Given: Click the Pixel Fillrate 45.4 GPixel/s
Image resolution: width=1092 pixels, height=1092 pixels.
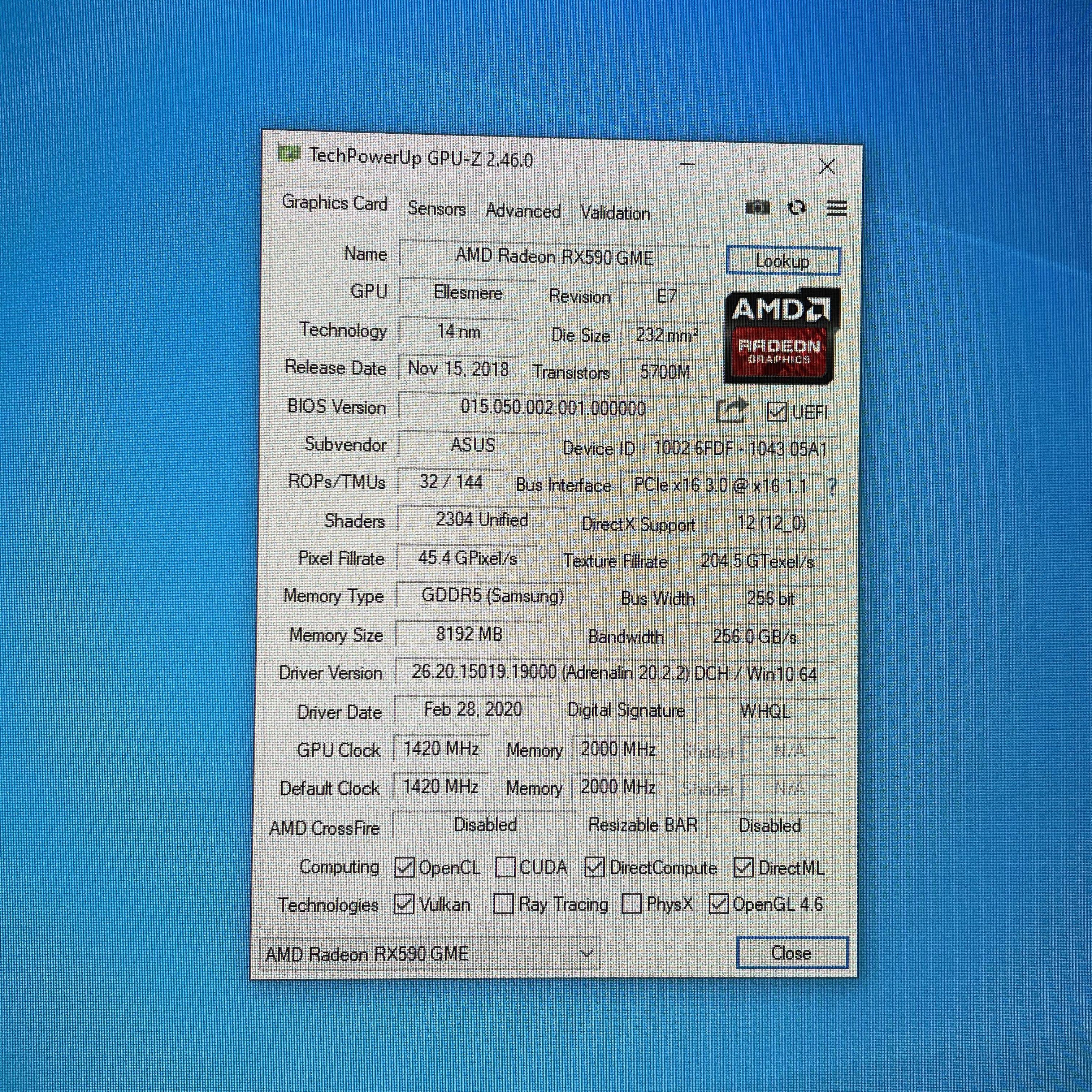Looking at the screenshot, I should coord(467,558).
